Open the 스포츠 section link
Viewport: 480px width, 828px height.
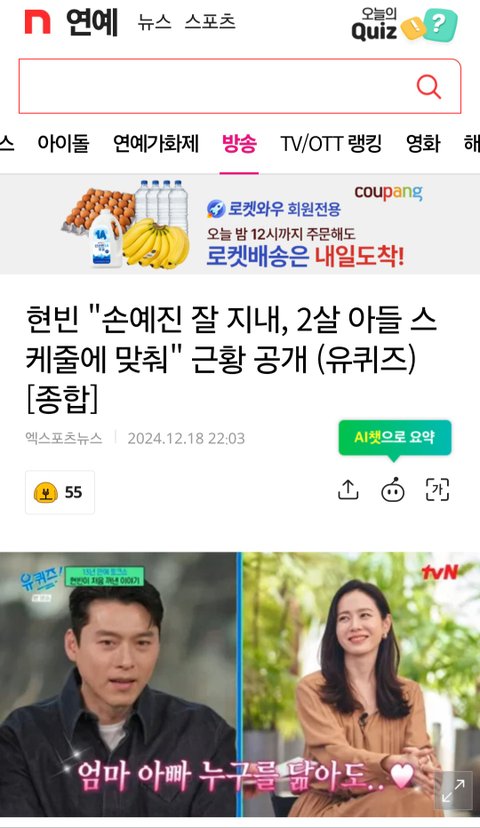[x=210, y=22]
